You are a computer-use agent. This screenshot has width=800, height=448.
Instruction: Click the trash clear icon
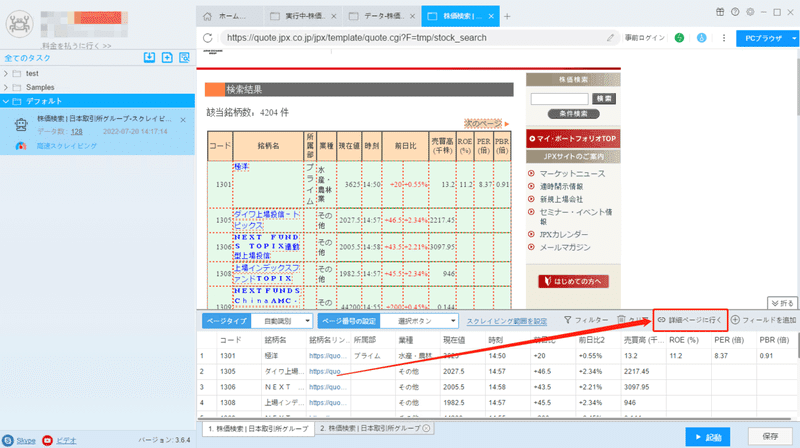tap(621, 319)
